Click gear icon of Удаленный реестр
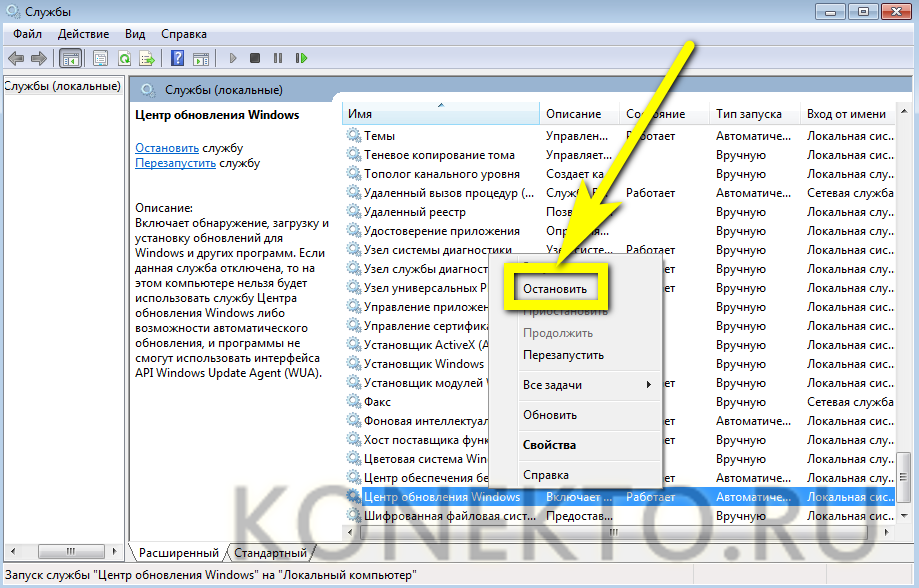This screenshot has height=588, width=919. click(x=353, y=212)
